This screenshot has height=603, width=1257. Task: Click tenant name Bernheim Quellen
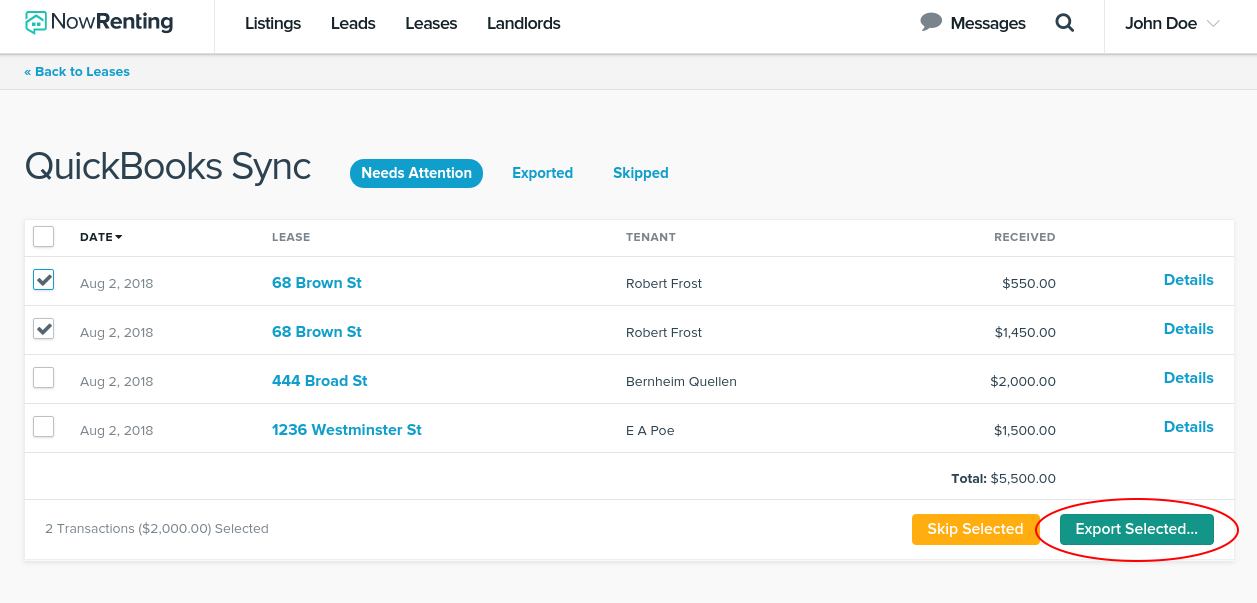click(681, 382)
